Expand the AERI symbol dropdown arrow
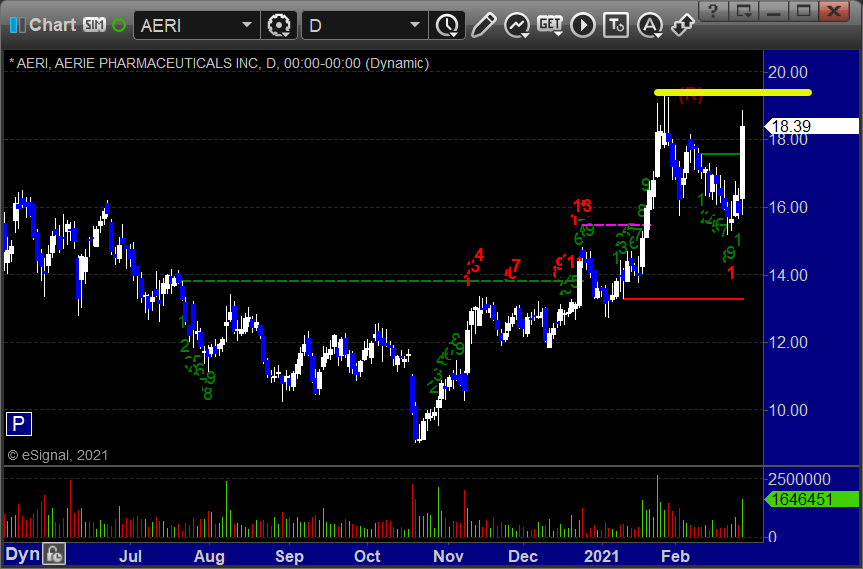This screenshot has width=863, height=569. tap(247, 25)
